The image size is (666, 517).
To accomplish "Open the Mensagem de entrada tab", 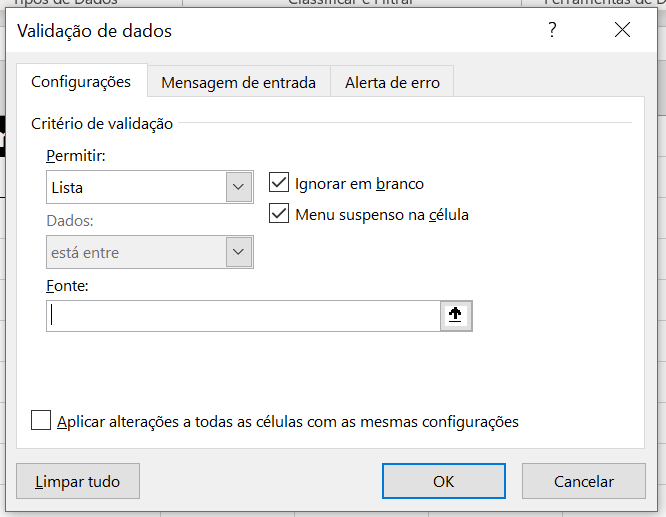I will tap(238, 83).
